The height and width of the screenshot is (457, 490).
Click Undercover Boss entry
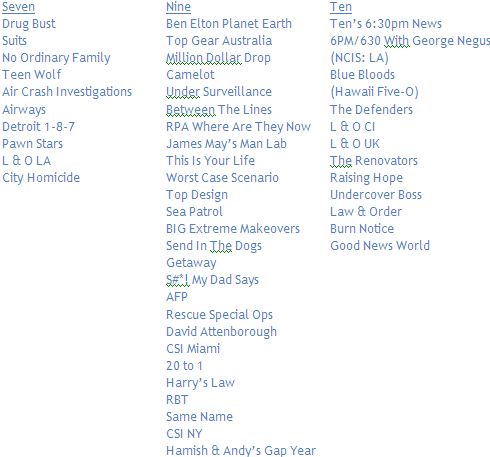pyautogui.click(x=376, y=195)
